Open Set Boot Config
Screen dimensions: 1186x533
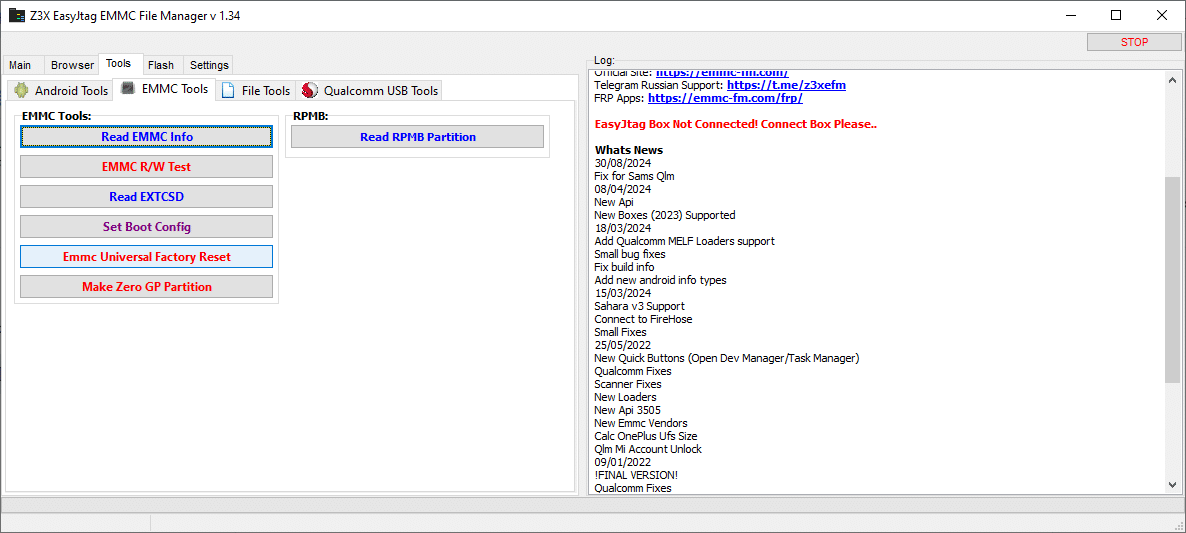click(x=146, y=227)
